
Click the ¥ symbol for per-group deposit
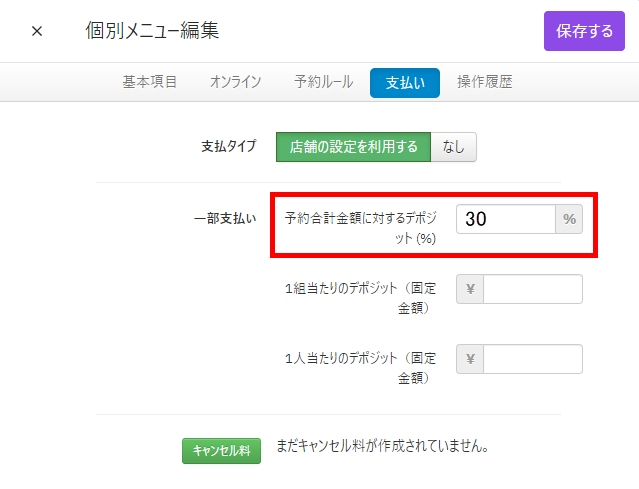[470, 289]
